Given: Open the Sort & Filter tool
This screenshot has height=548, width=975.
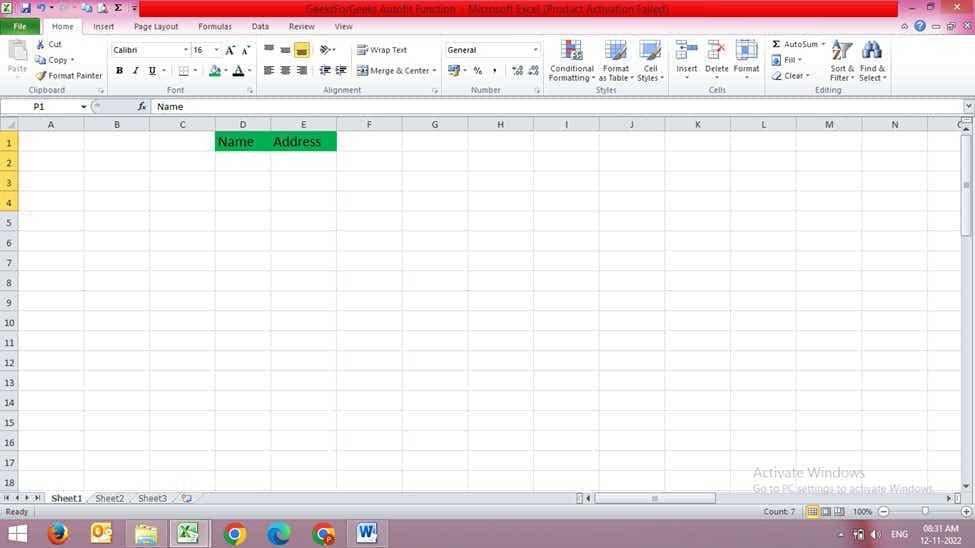Looking at the screenshot, I should tap(842, 60).
